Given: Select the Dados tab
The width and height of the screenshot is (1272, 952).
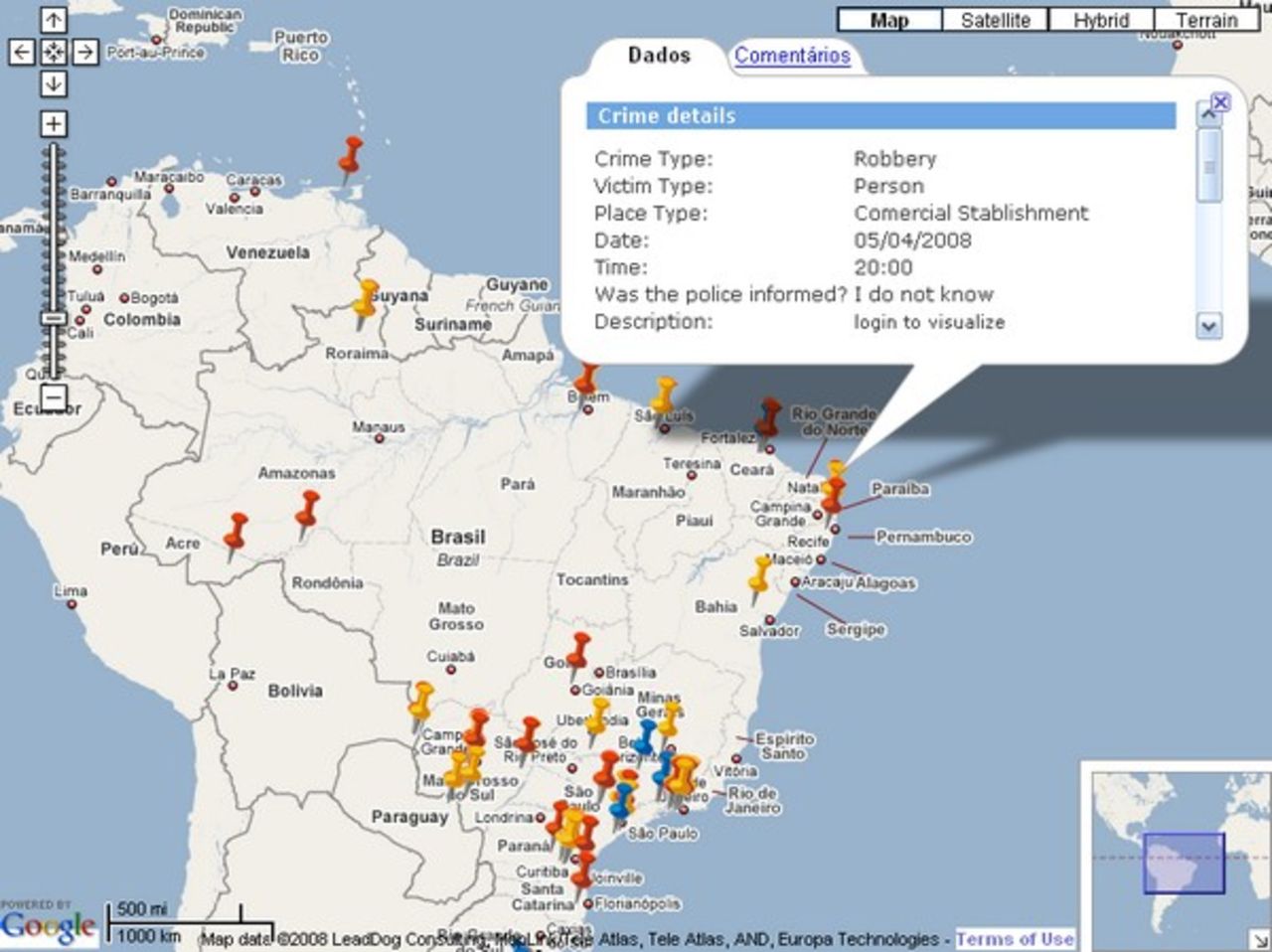Looking at the screenshot, I should pos(658,56).
